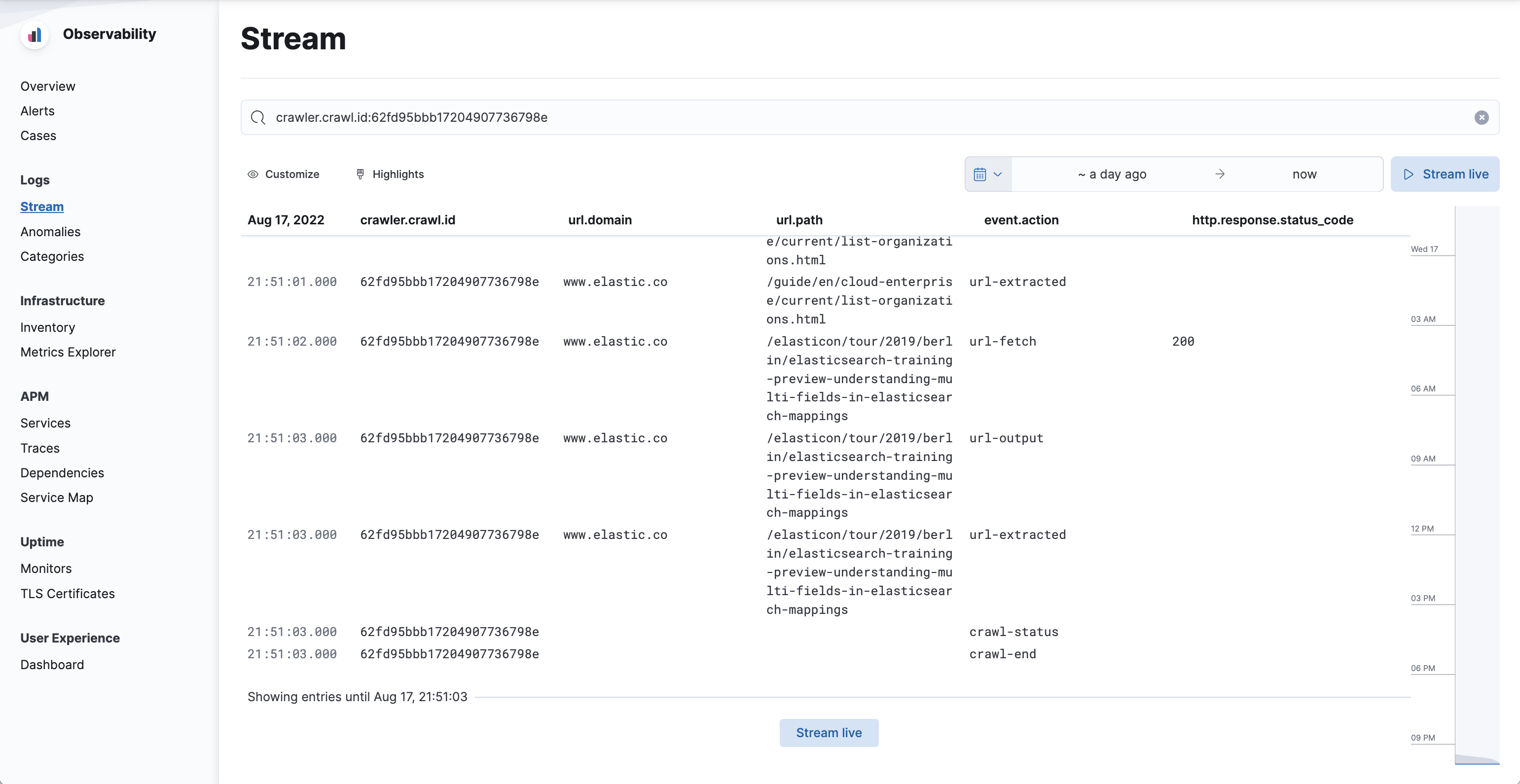Click the Highlights icon next to Customize
1520x784 pixels.
click(x=360, y=174)
